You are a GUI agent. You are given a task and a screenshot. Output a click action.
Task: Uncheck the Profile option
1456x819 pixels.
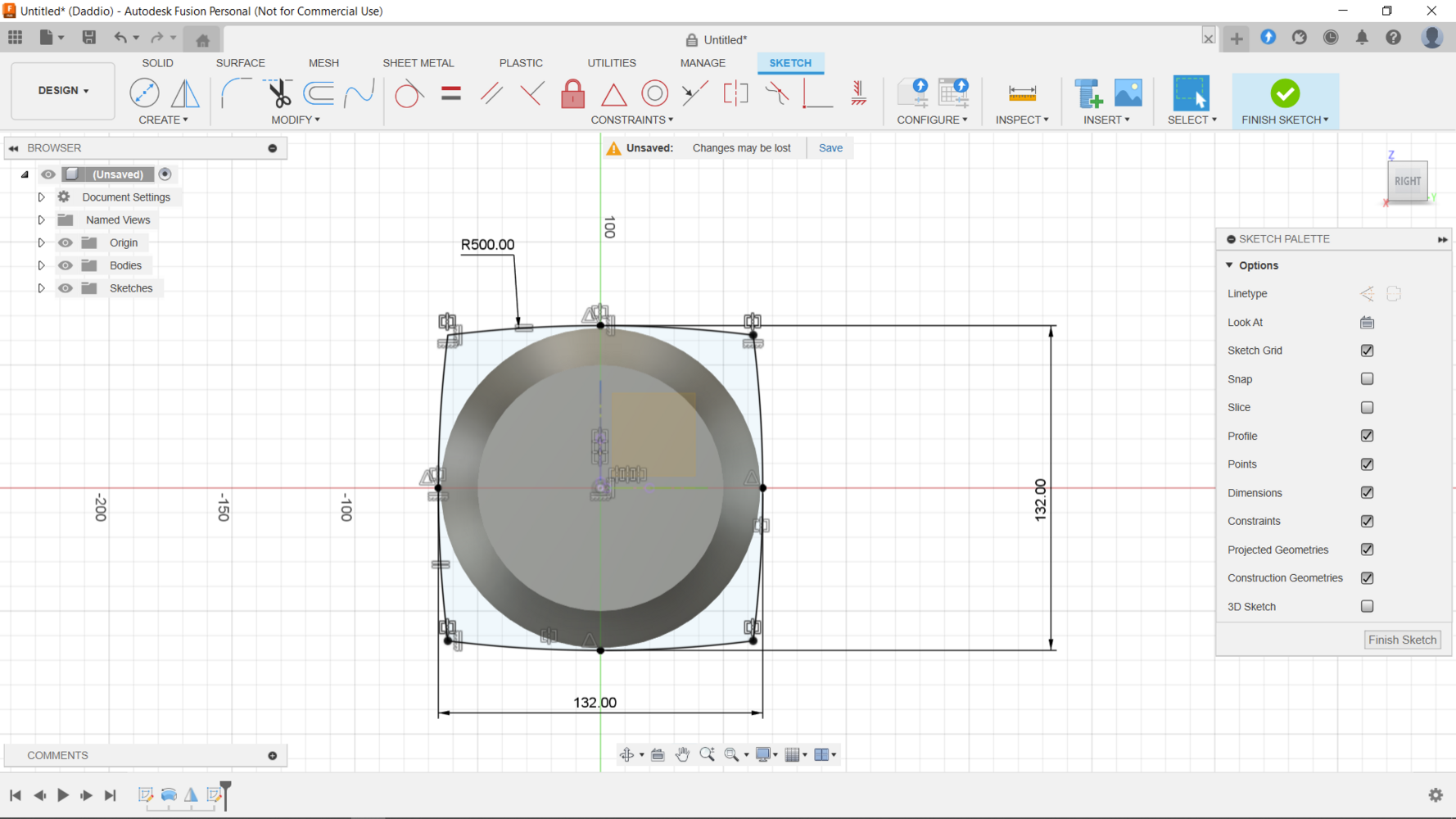click(x=1367, y=436)
